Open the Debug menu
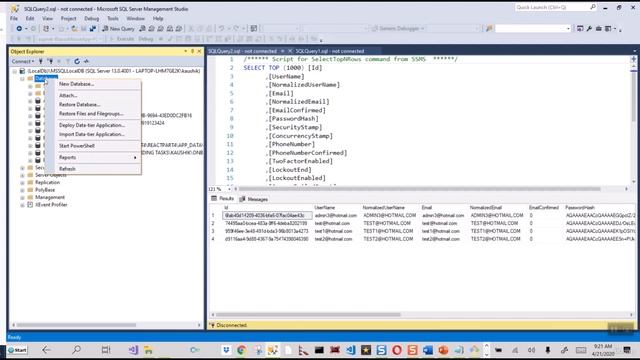640x360 pixels. point(91,18)
